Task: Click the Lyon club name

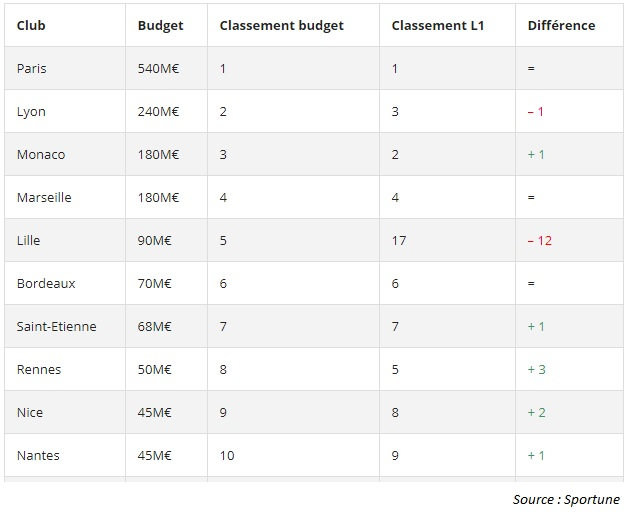Action: pos(31,112)
